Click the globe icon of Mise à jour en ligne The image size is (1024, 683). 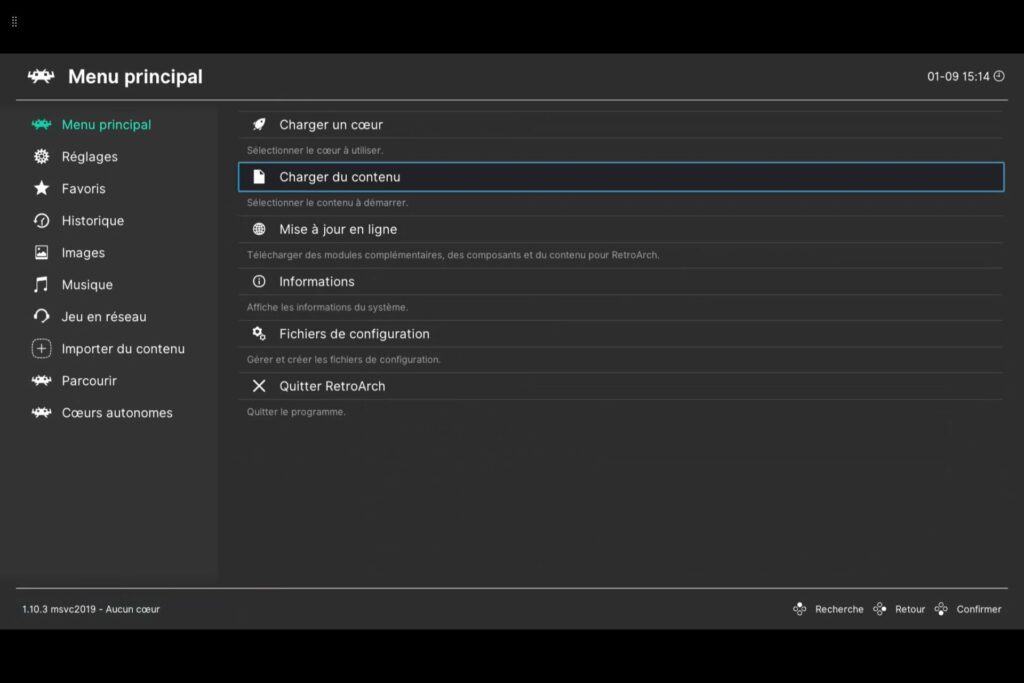tap(259, 229)
